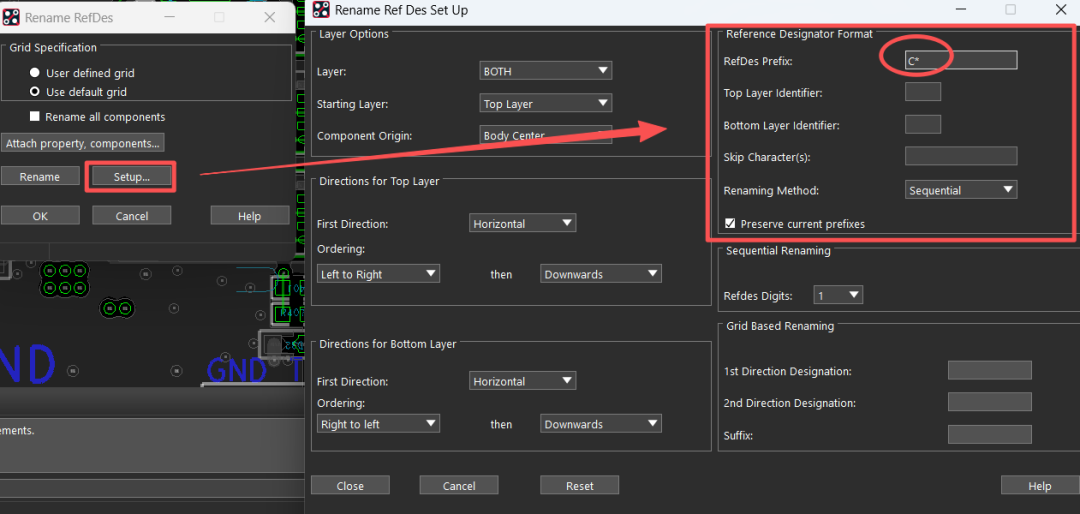Open Top Layer First Direction dropdown

pos(523,223)
